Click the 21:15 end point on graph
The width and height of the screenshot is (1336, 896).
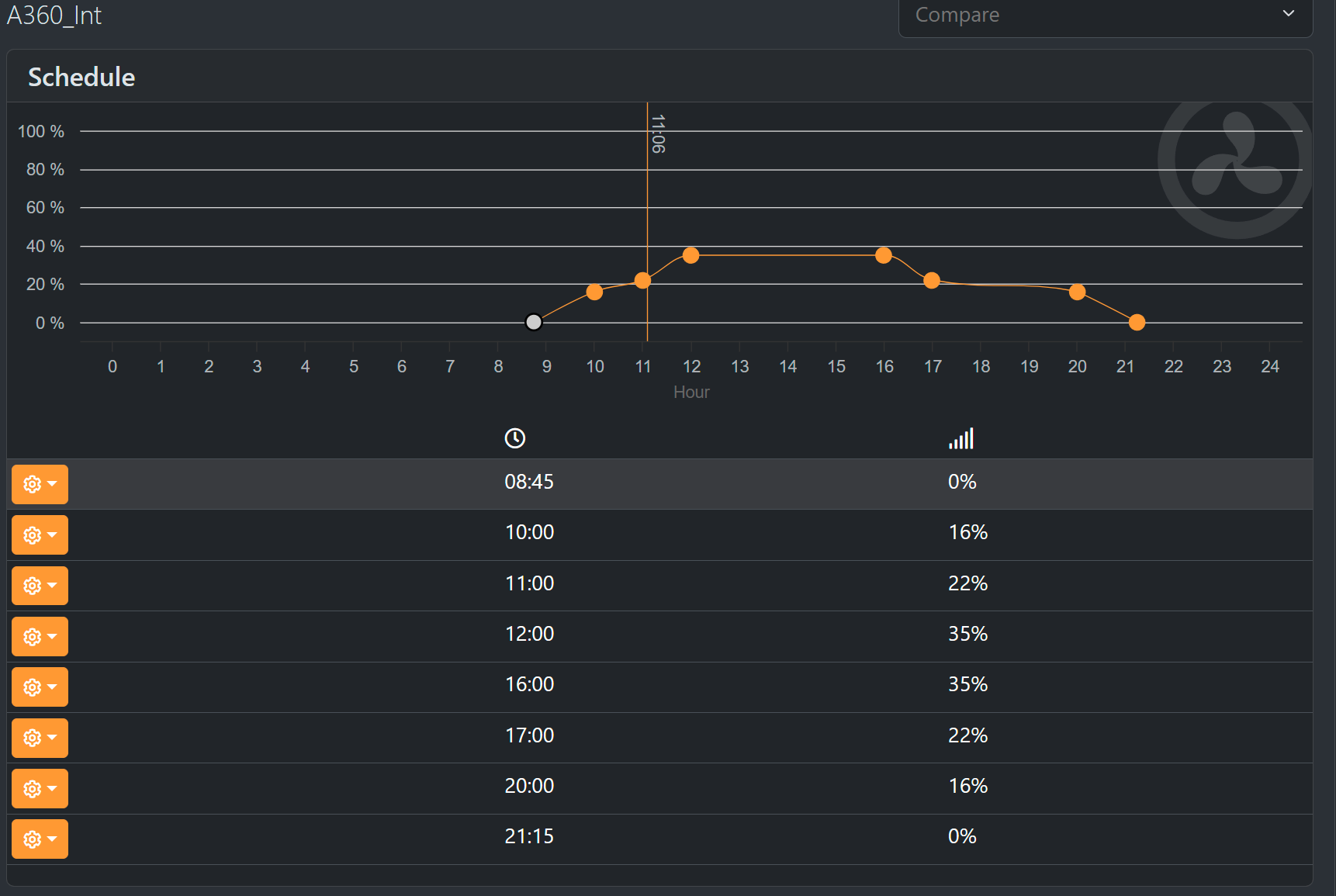(1137, 322)
